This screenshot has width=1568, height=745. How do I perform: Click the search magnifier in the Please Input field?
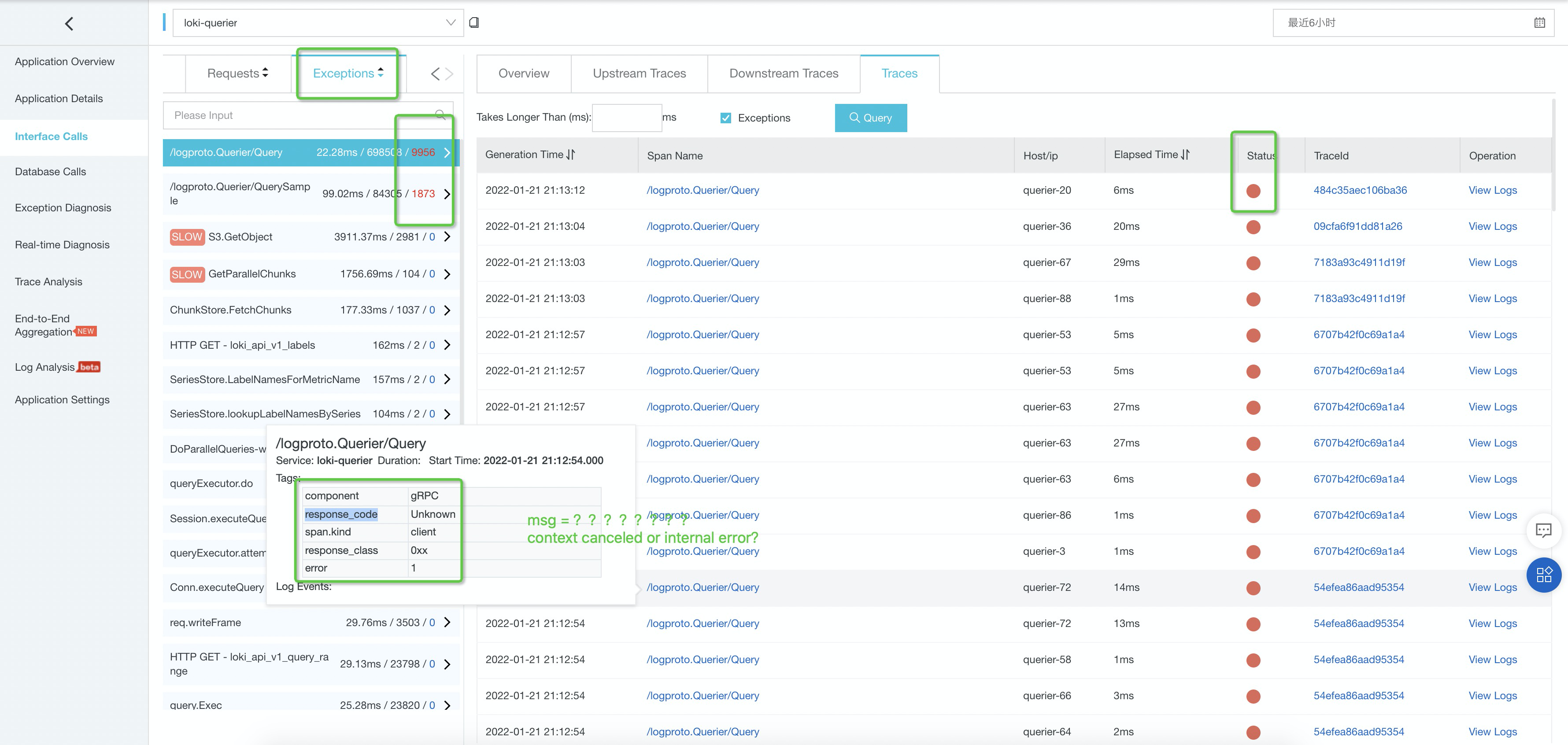440,115
